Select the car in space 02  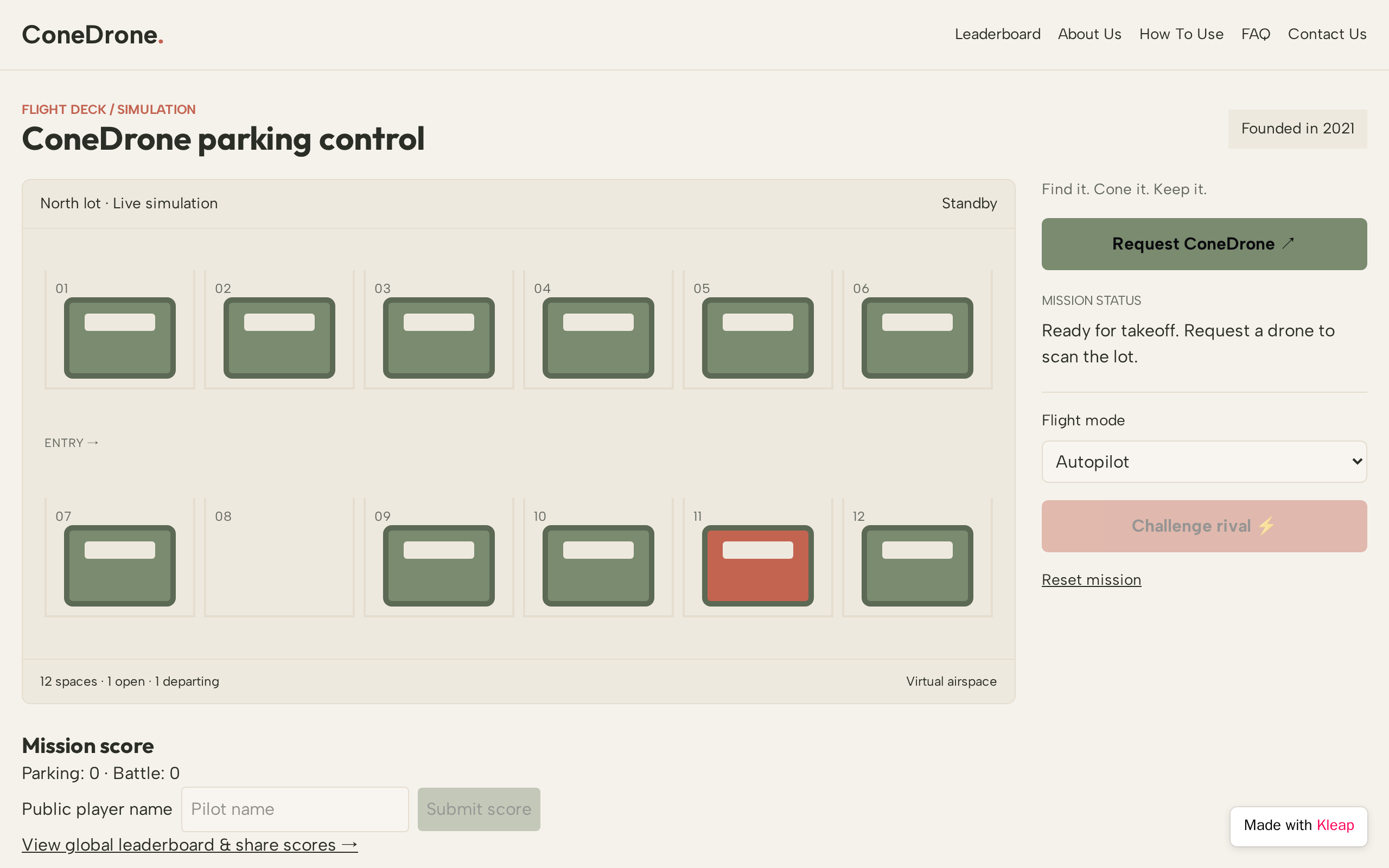click(x=279, y=337)
